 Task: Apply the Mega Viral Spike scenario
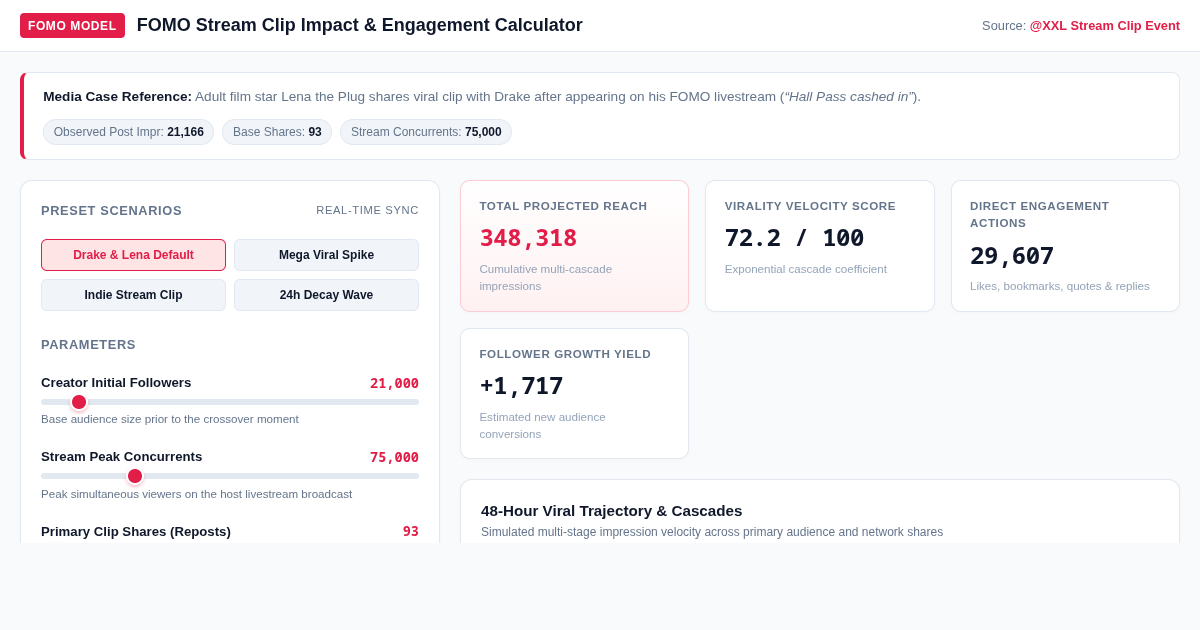(x=326, y=255)
